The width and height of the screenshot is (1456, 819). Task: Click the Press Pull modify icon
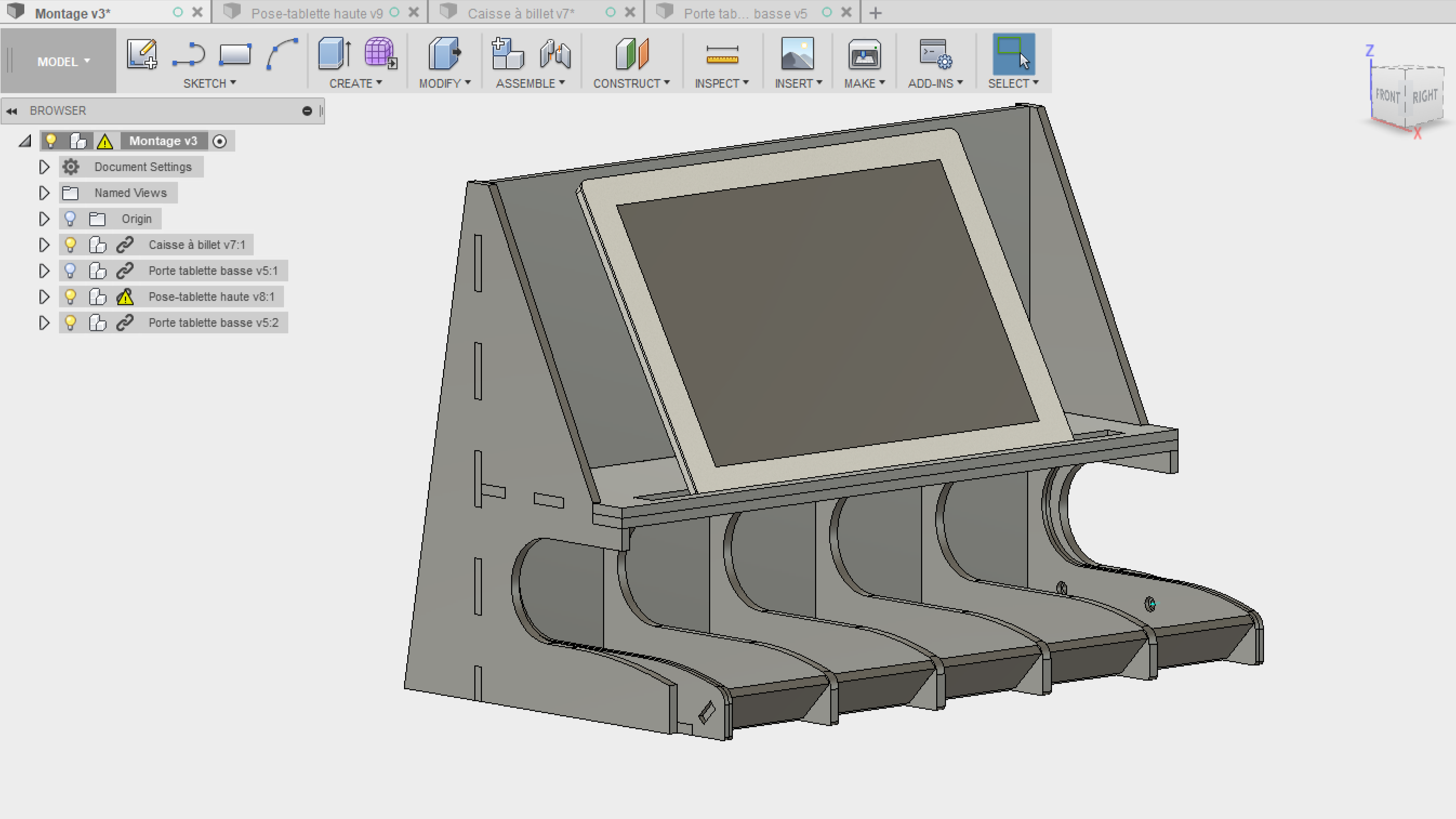444,54
